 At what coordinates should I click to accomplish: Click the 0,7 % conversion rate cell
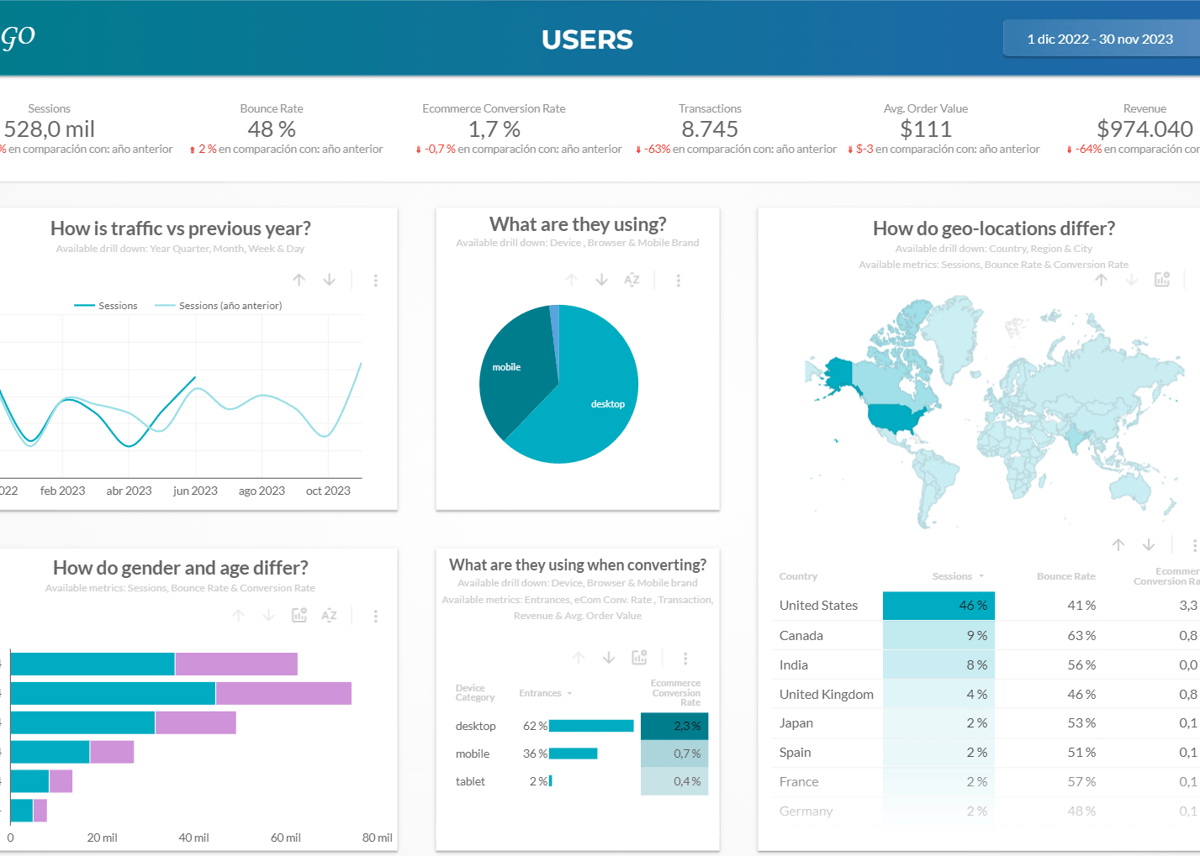tap(675, 754)
